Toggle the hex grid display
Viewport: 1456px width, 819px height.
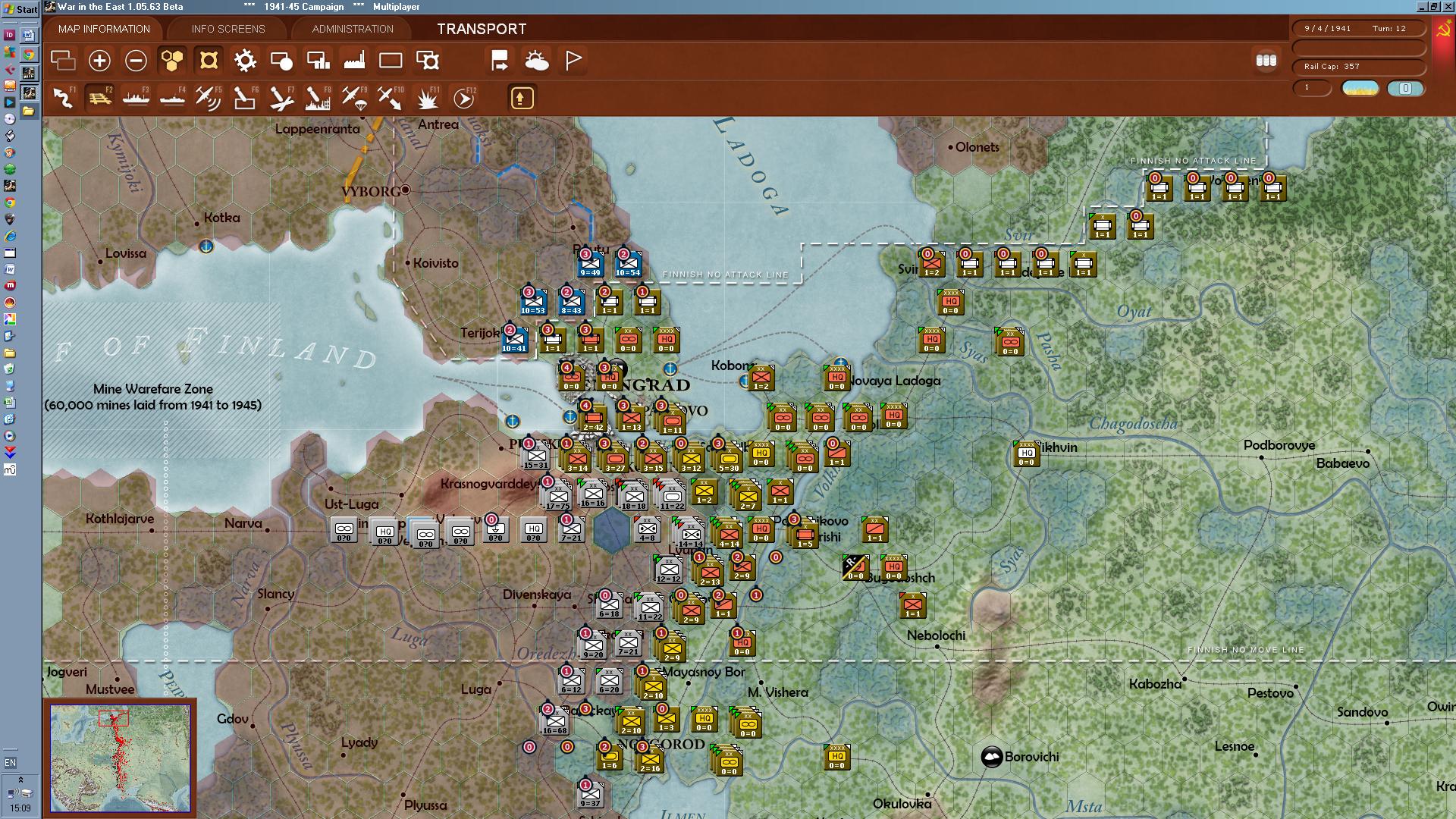tap(172, 61)
